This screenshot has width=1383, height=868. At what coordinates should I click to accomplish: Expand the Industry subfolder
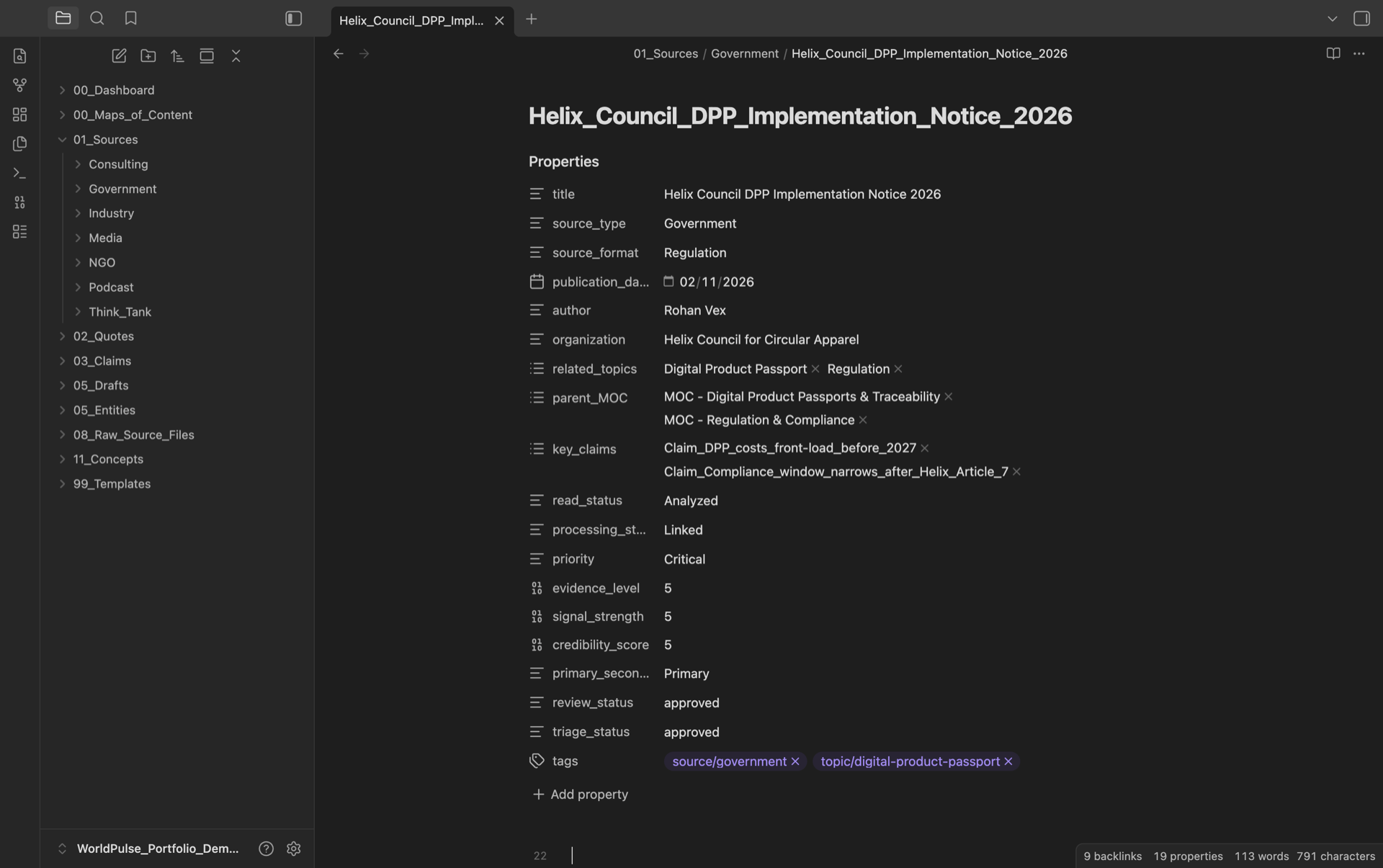[x=78, y=213]
